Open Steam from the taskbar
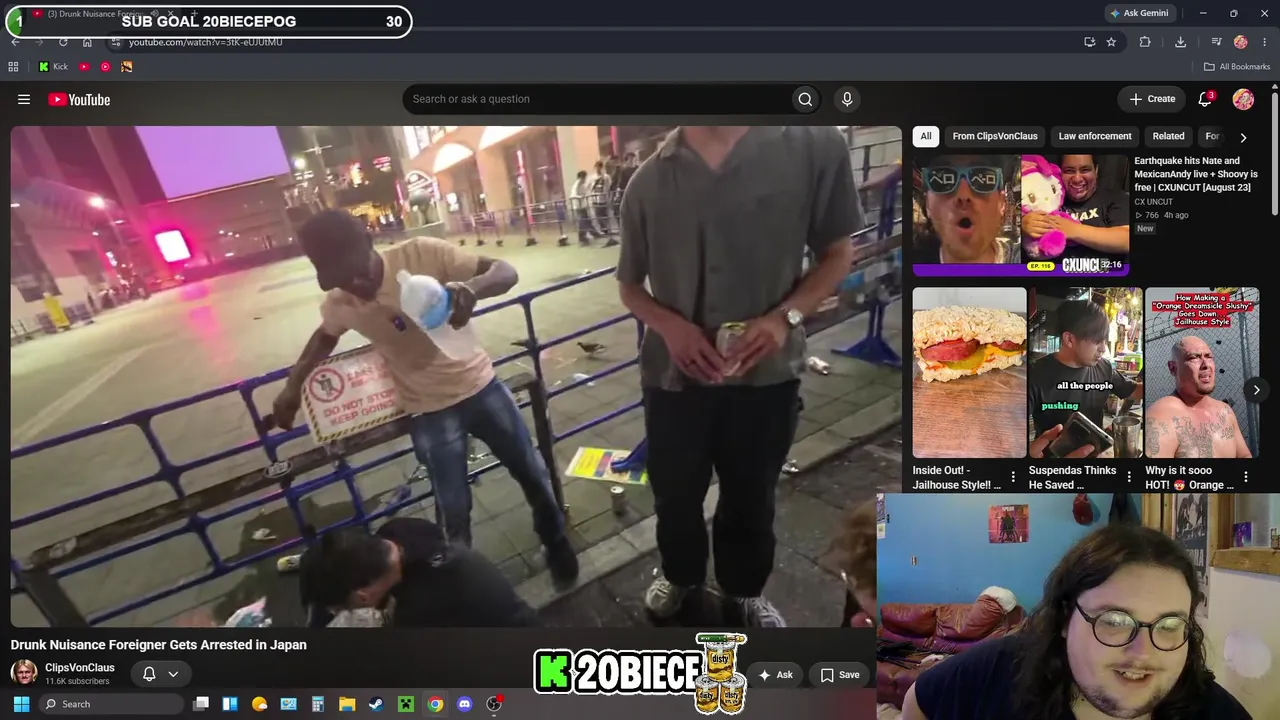Image resolution: width=1280 pixels, height=720 pixels. tap(376, 704)
